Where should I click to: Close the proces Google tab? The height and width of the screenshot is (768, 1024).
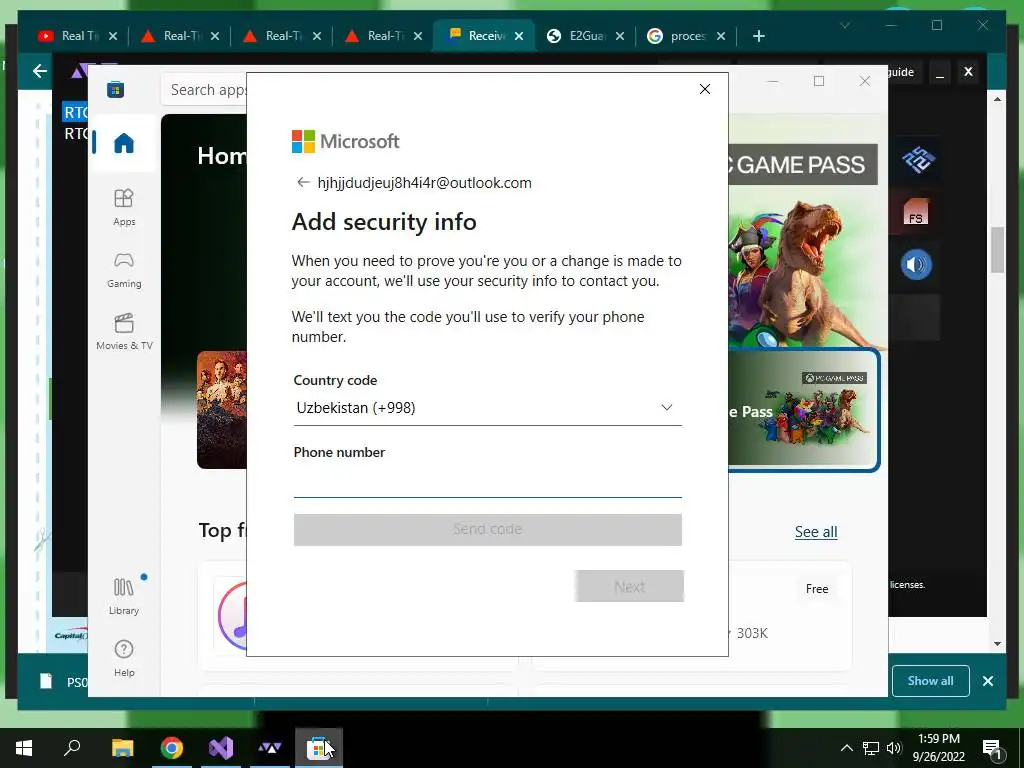pos(721,36)
